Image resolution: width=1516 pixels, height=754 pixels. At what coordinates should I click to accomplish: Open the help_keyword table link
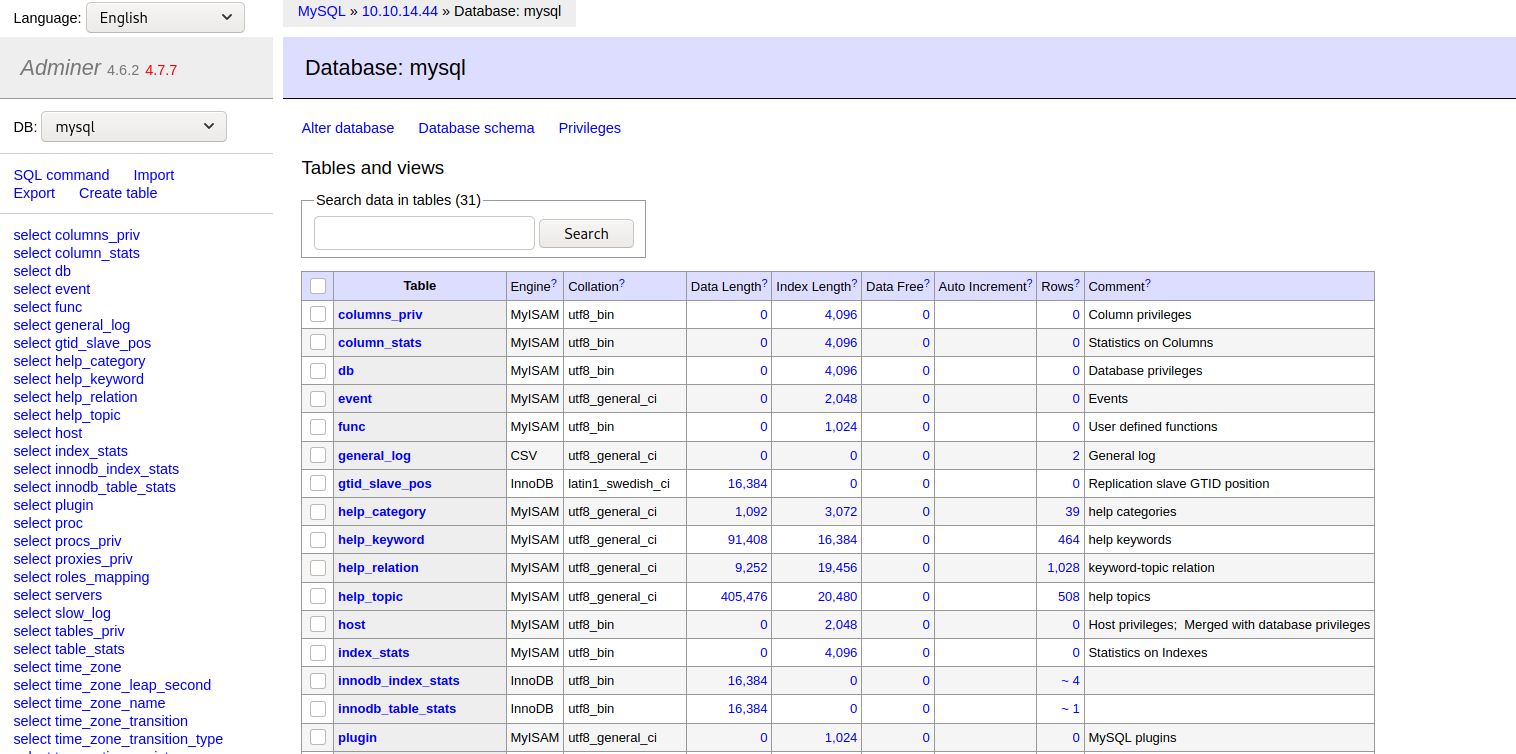click(x=381, y=539)
